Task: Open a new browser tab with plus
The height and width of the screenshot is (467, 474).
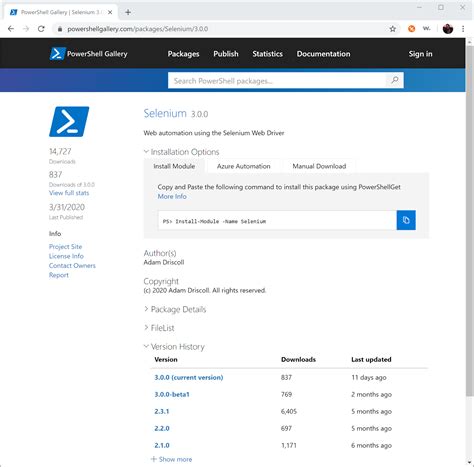Action: point(128,12)
